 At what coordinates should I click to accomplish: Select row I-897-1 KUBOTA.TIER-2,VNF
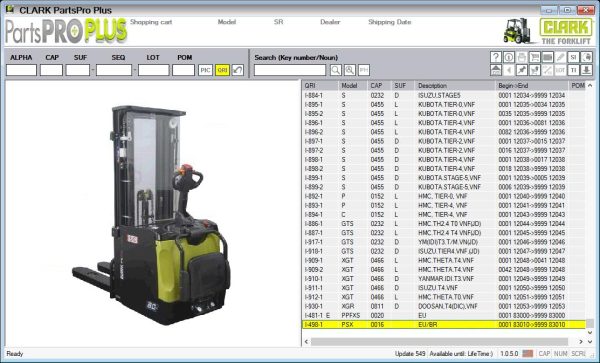[444, 141]
